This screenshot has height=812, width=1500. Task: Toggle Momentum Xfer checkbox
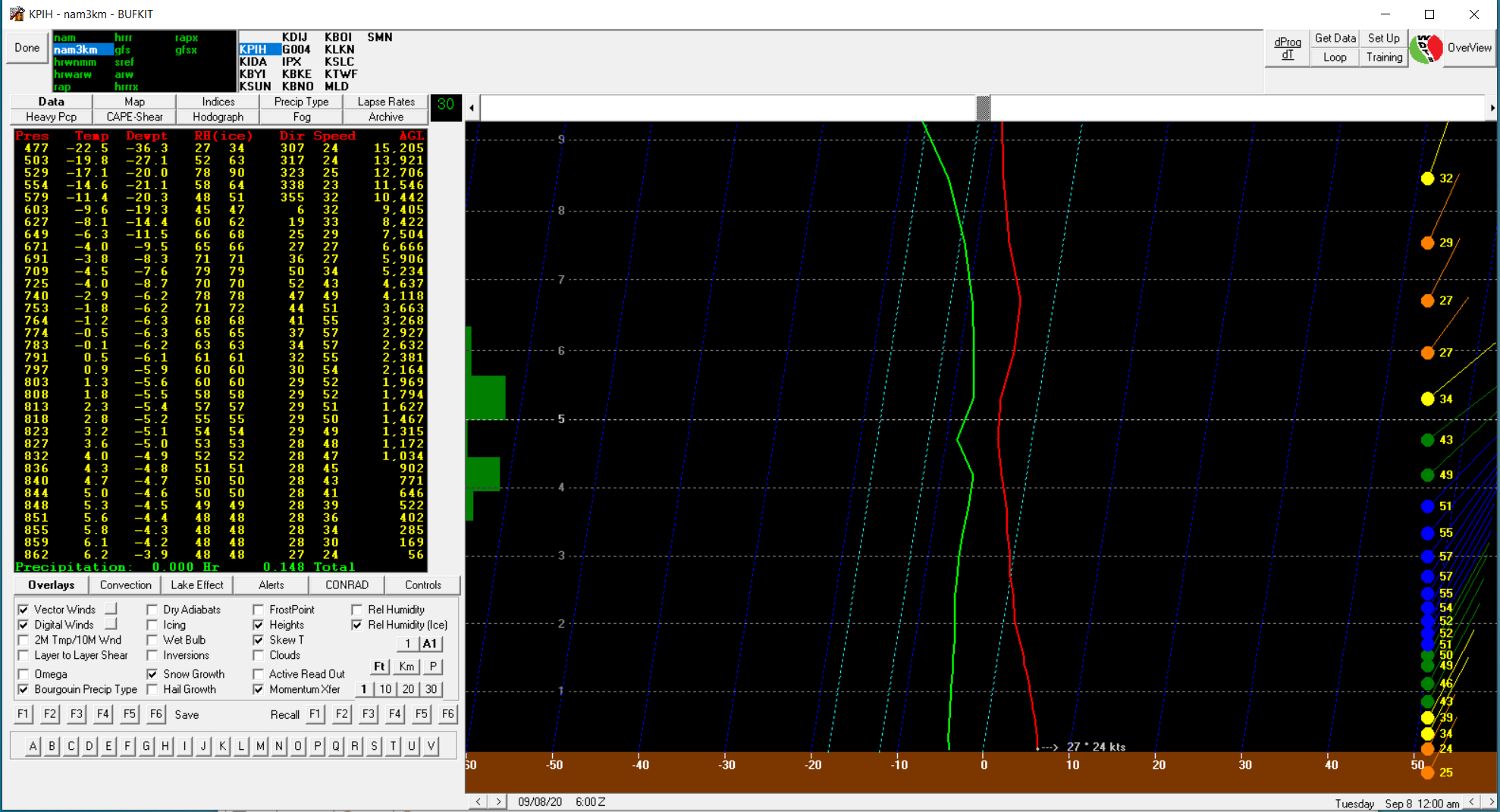(x=259, y=689)
